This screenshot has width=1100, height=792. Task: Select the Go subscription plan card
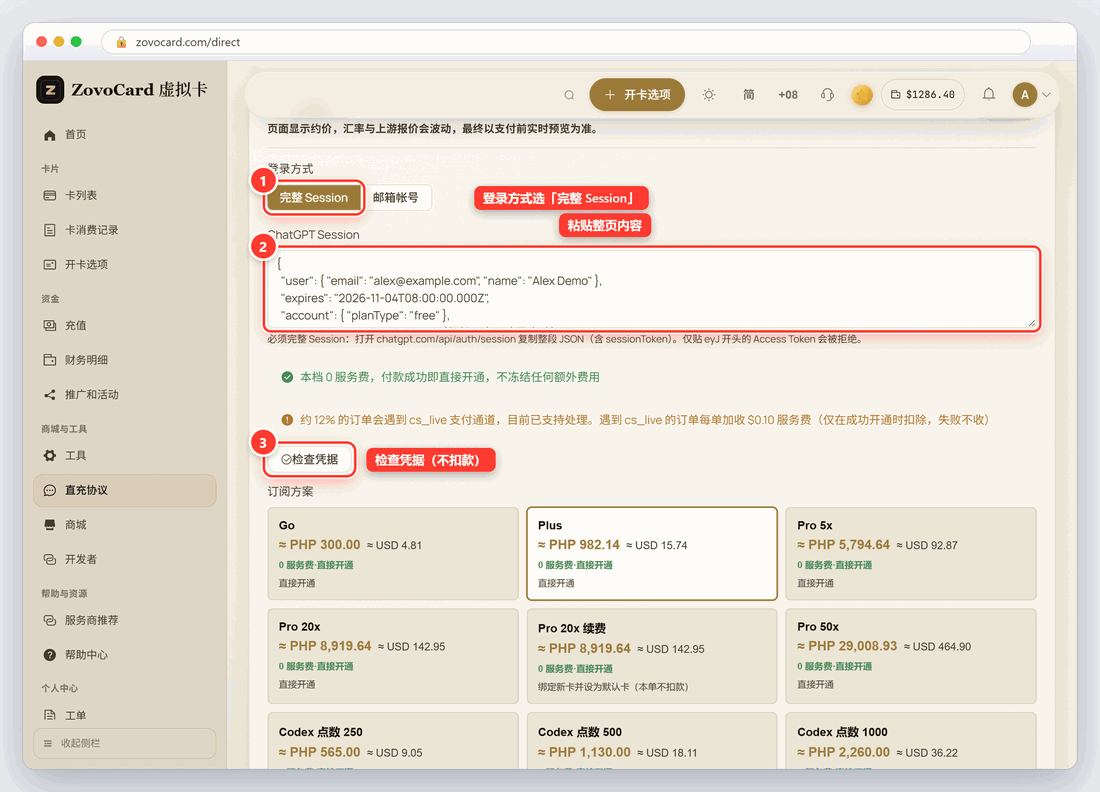[x=393, y=553]
